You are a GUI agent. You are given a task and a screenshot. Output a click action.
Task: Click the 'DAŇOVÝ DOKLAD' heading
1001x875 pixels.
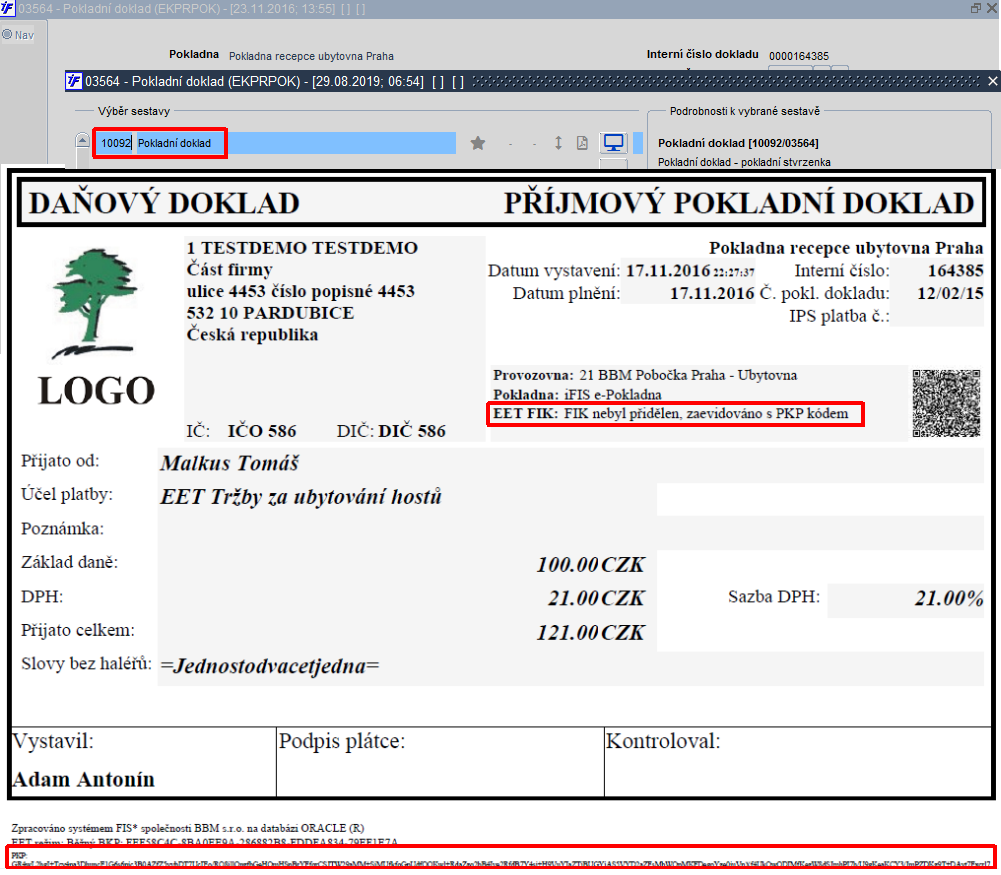click(164, 203)
